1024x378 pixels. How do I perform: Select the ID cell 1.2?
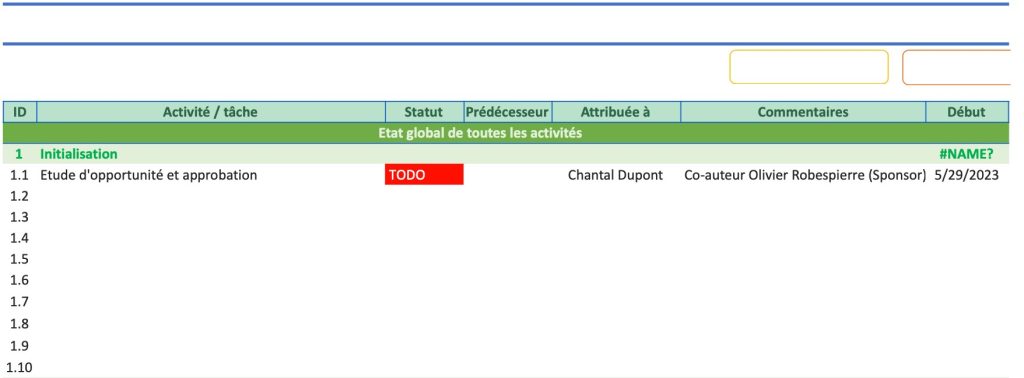point(20,196)
